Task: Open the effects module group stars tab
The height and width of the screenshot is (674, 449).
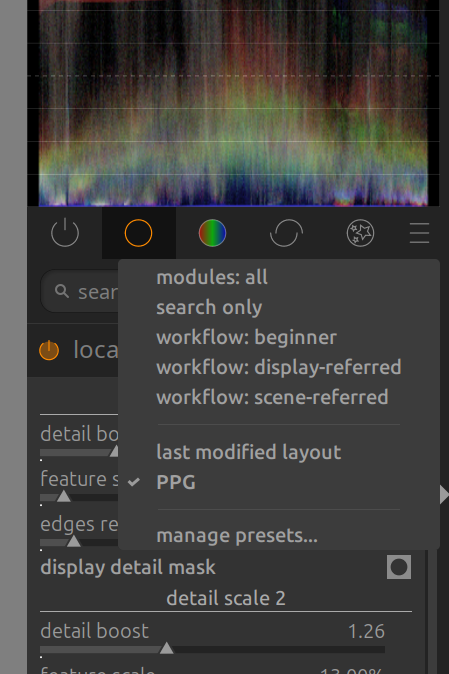Action: tap(360, 233)
